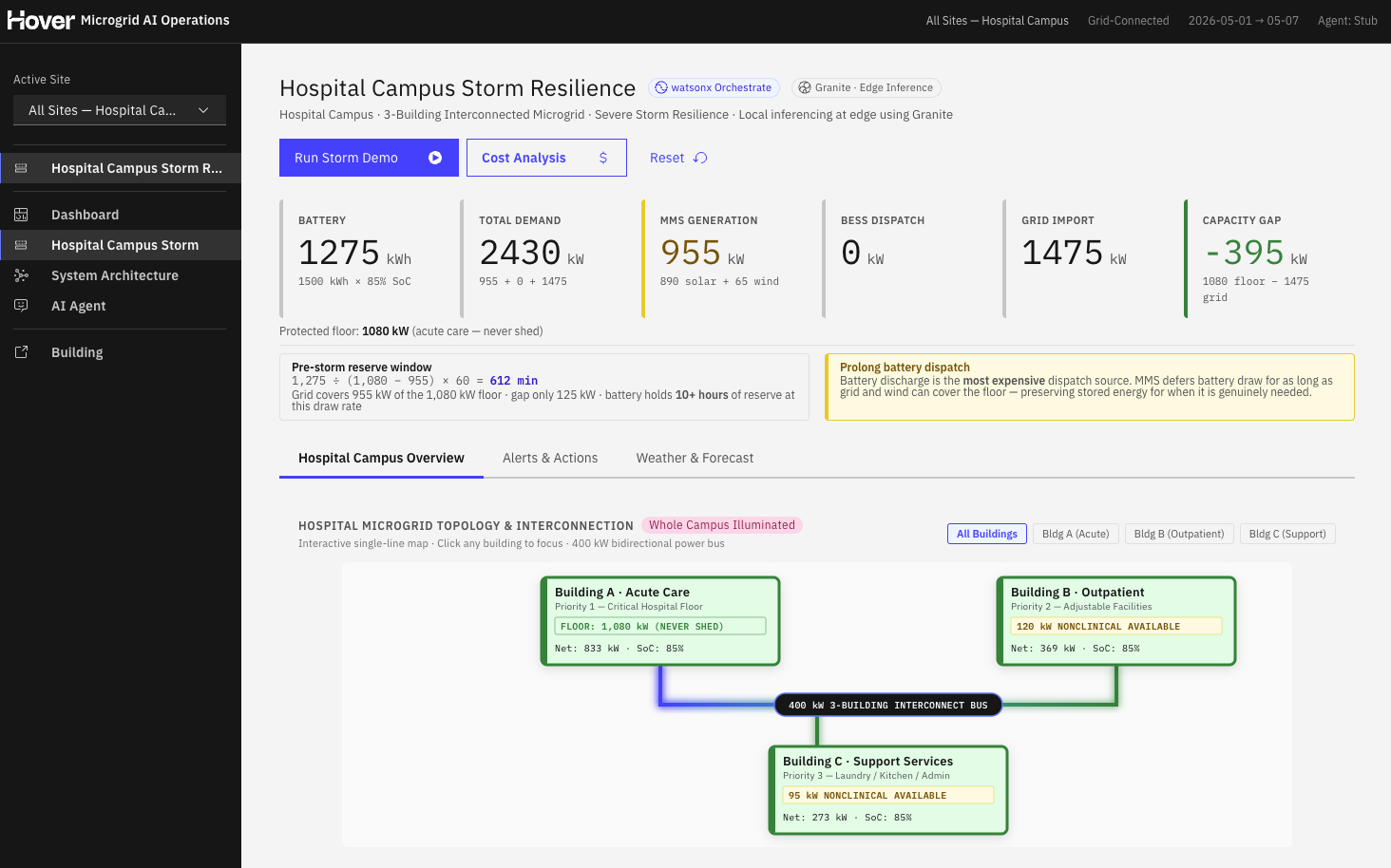
Task: Open the Cost Analysis button
Action: pyautogui.click(x=546, y=158)
